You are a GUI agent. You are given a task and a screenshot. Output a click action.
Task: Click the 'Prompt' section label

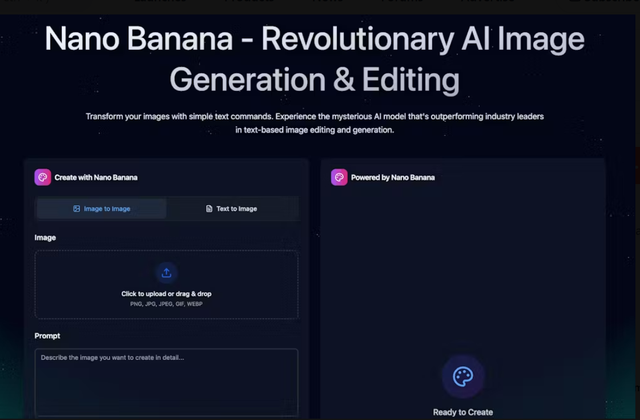click(x=47, y=336)
